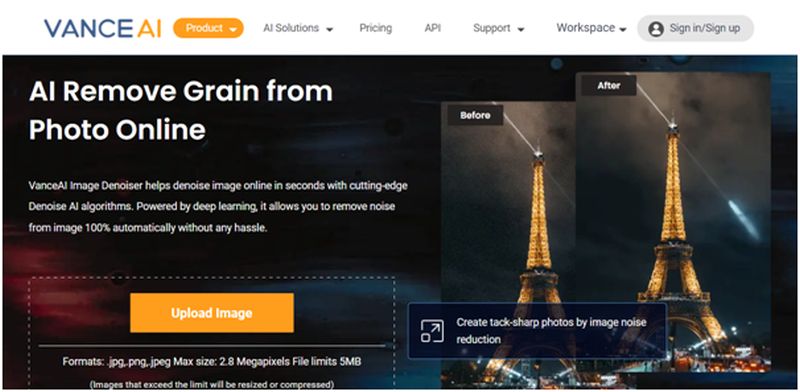Open the API menu item
This screenshot has width=800, height=392.
coord(432,28)
